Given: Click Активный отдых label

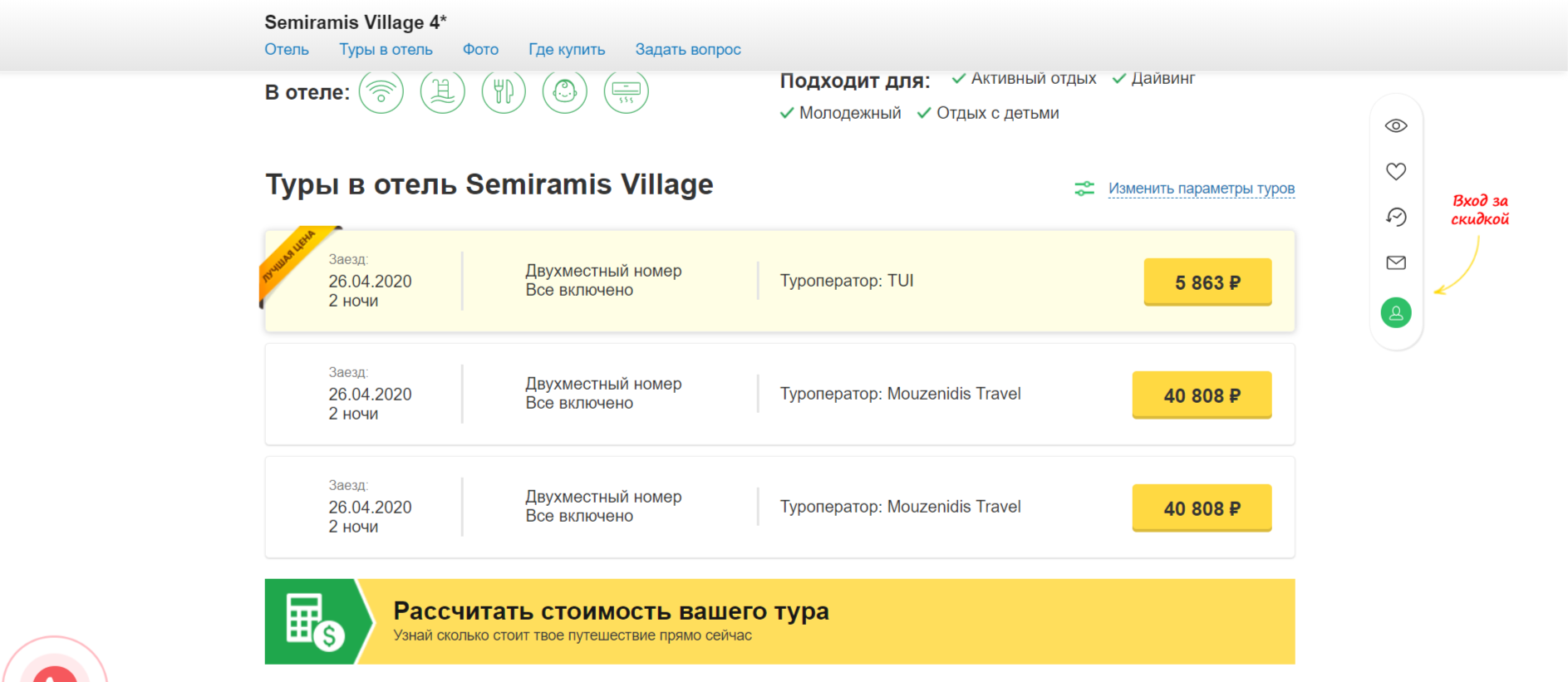Looking at the screenshot, I should (x=1034, y=78).
